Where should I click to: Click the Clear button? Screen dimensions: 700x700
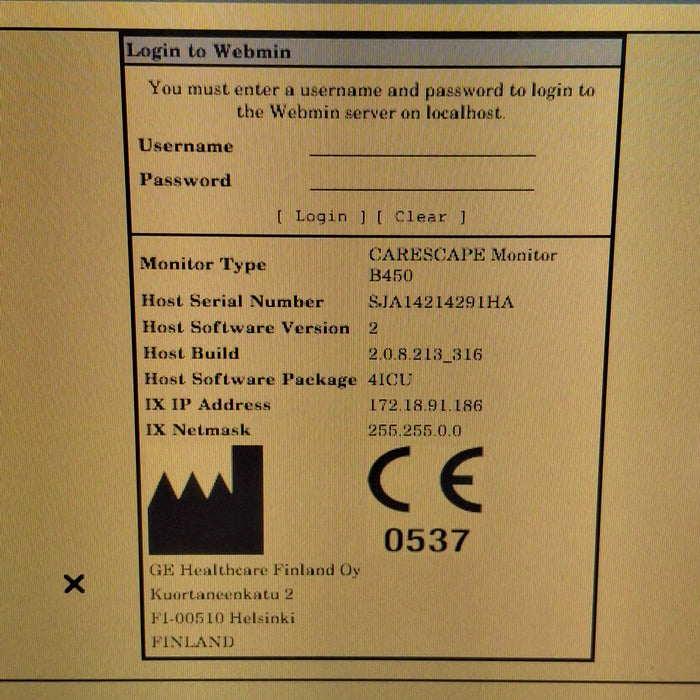(x=421, y=217)
